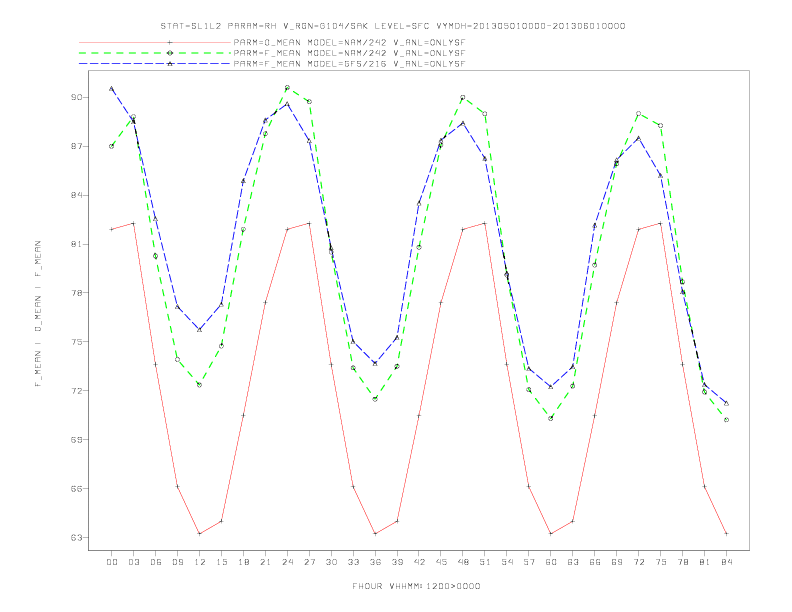
Task: Click the green dashed line legend sample
Action: (x=155, y=53)
